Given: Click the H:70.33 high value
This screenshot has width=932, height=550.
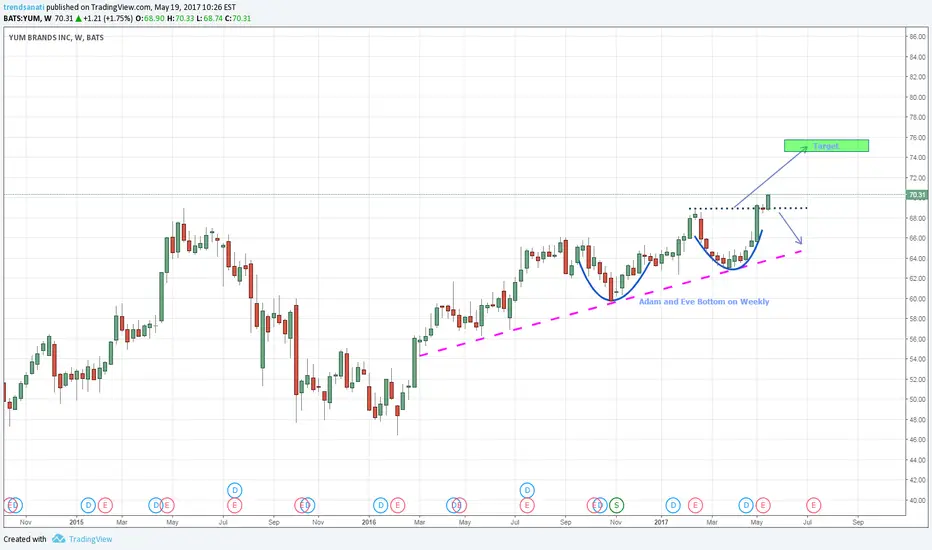Looking at the screenshot, I should pos(181,18).
